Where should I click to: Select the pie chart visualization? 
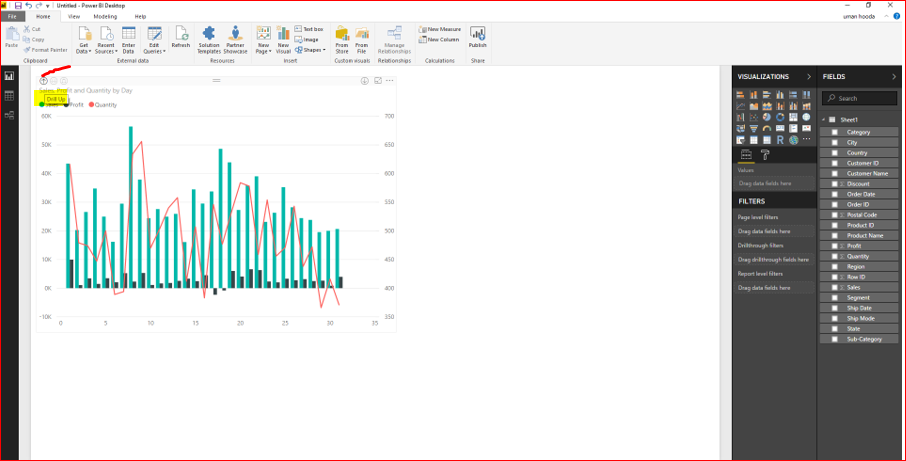tap(767, 117)
